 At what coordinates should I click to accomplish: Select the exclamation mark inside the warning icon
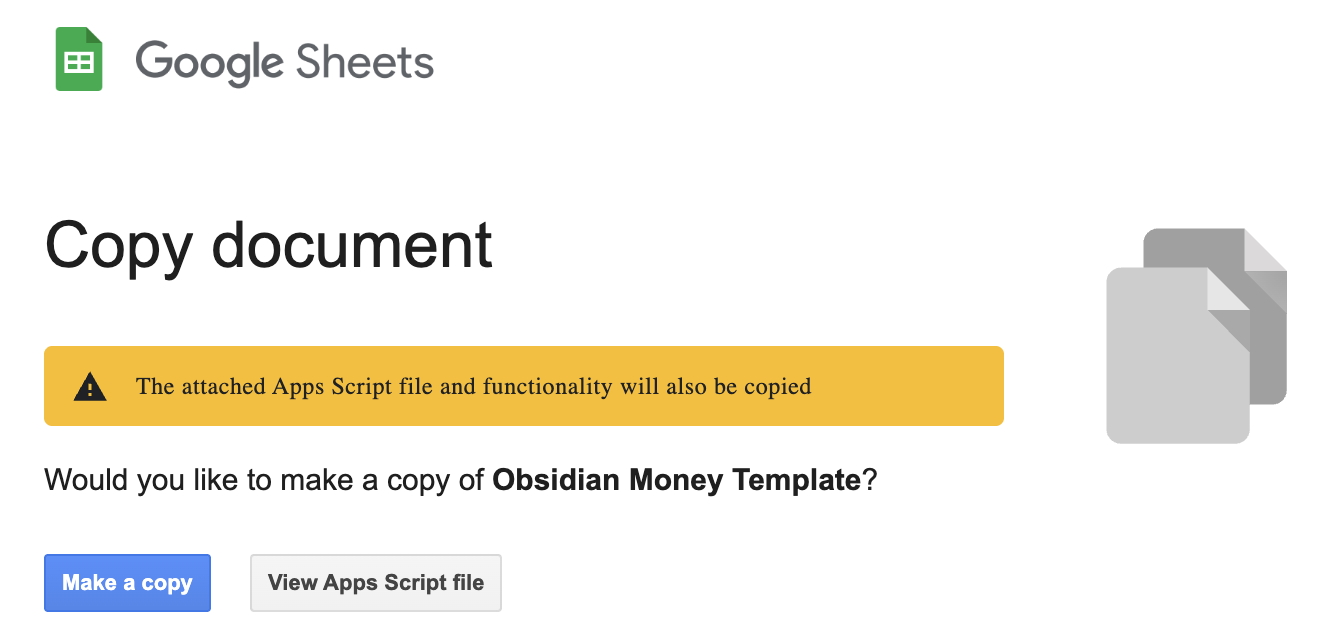point(89,388)
